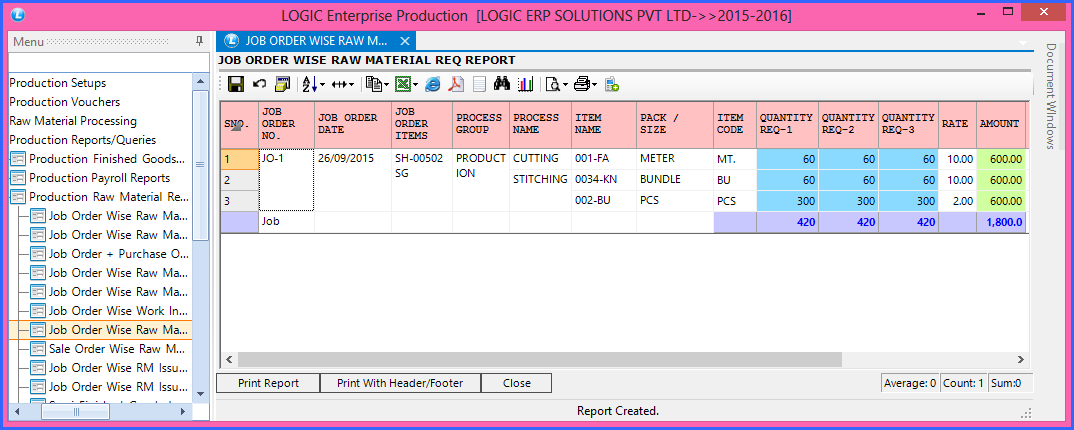This screenshot has height=430, width=1074.
Task: Export the report using the PDF icon
Action: pyautogui.click(x=456, y=84)
